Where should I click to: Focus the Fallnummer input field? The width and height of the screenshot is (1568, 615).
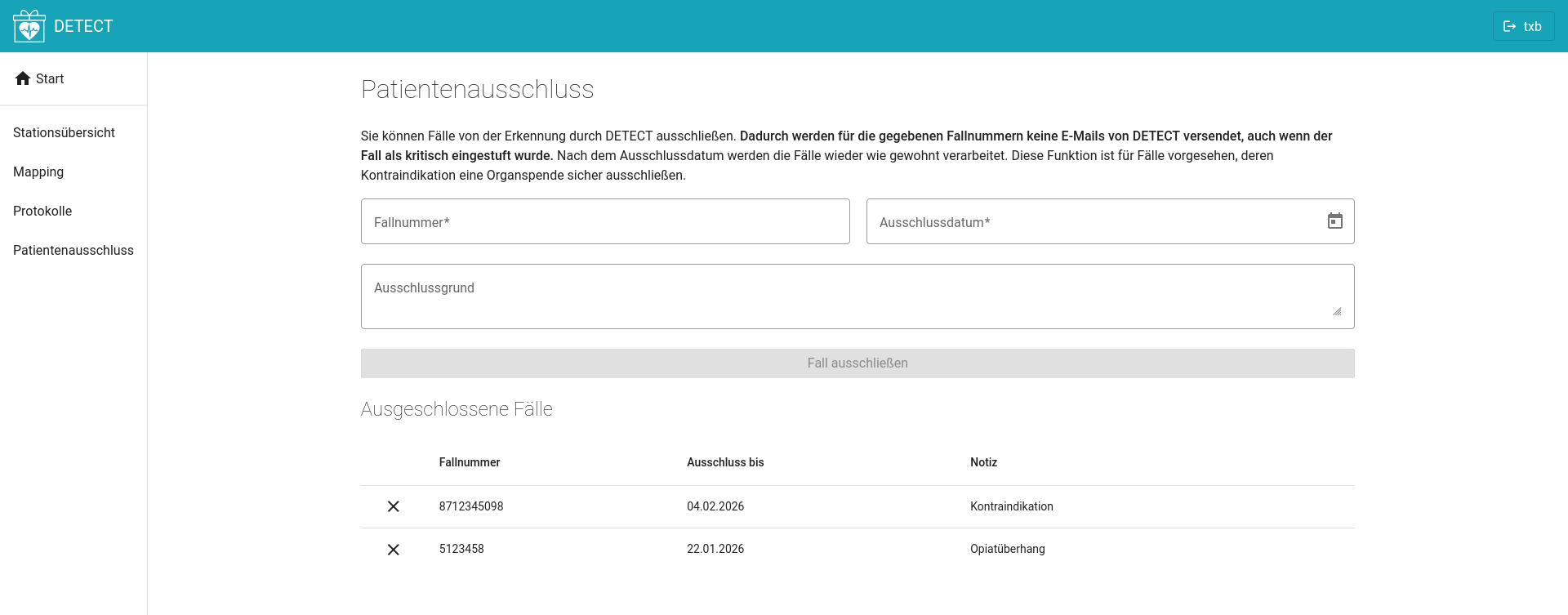pyautogui.click(x=605, y=221)
